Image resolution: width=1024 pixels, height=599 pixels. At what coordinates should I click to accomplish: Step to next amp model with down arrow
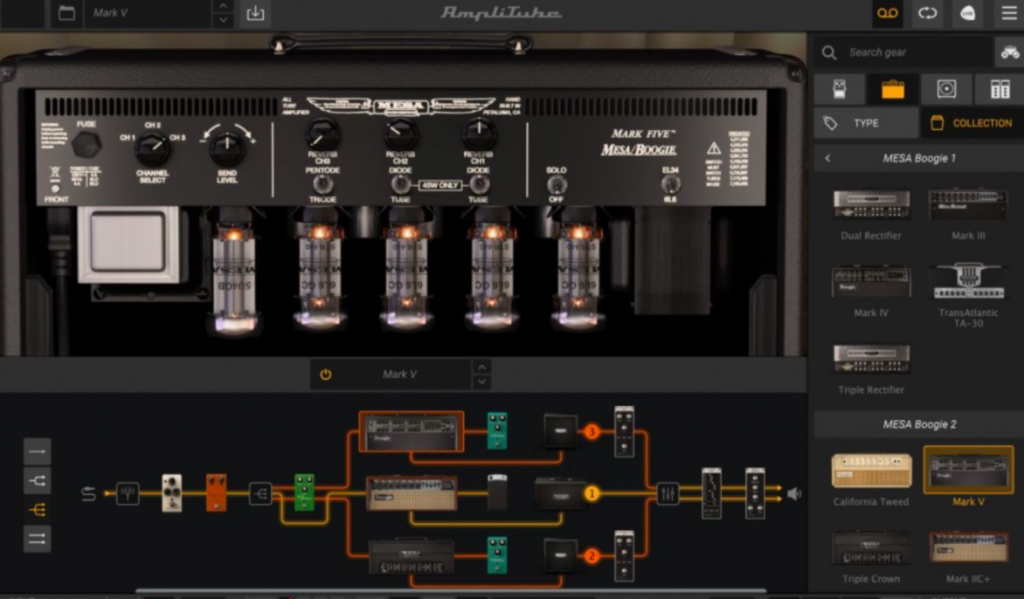(x=481, y=381)
